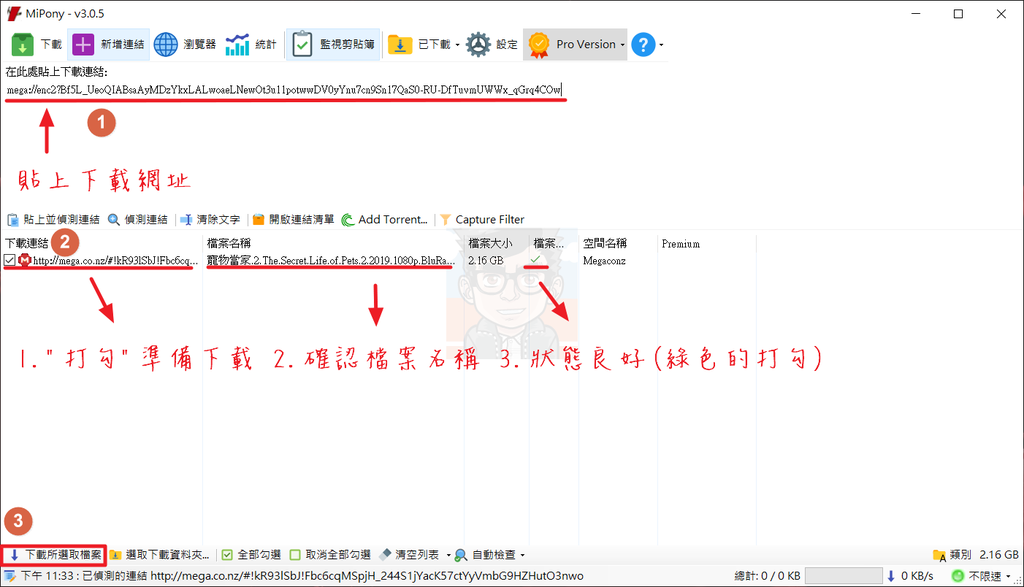Click the 0 KB/s download speed indicator
1024x587 pixels.
(x=910, y=576)
